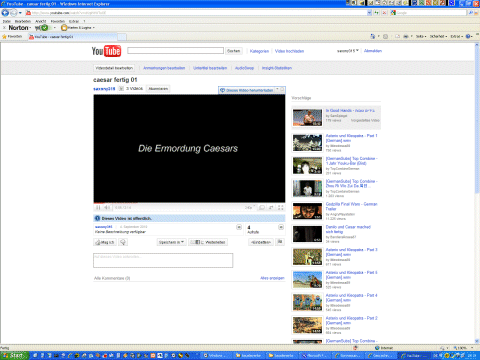Click the new tab button

pos(122,37)
